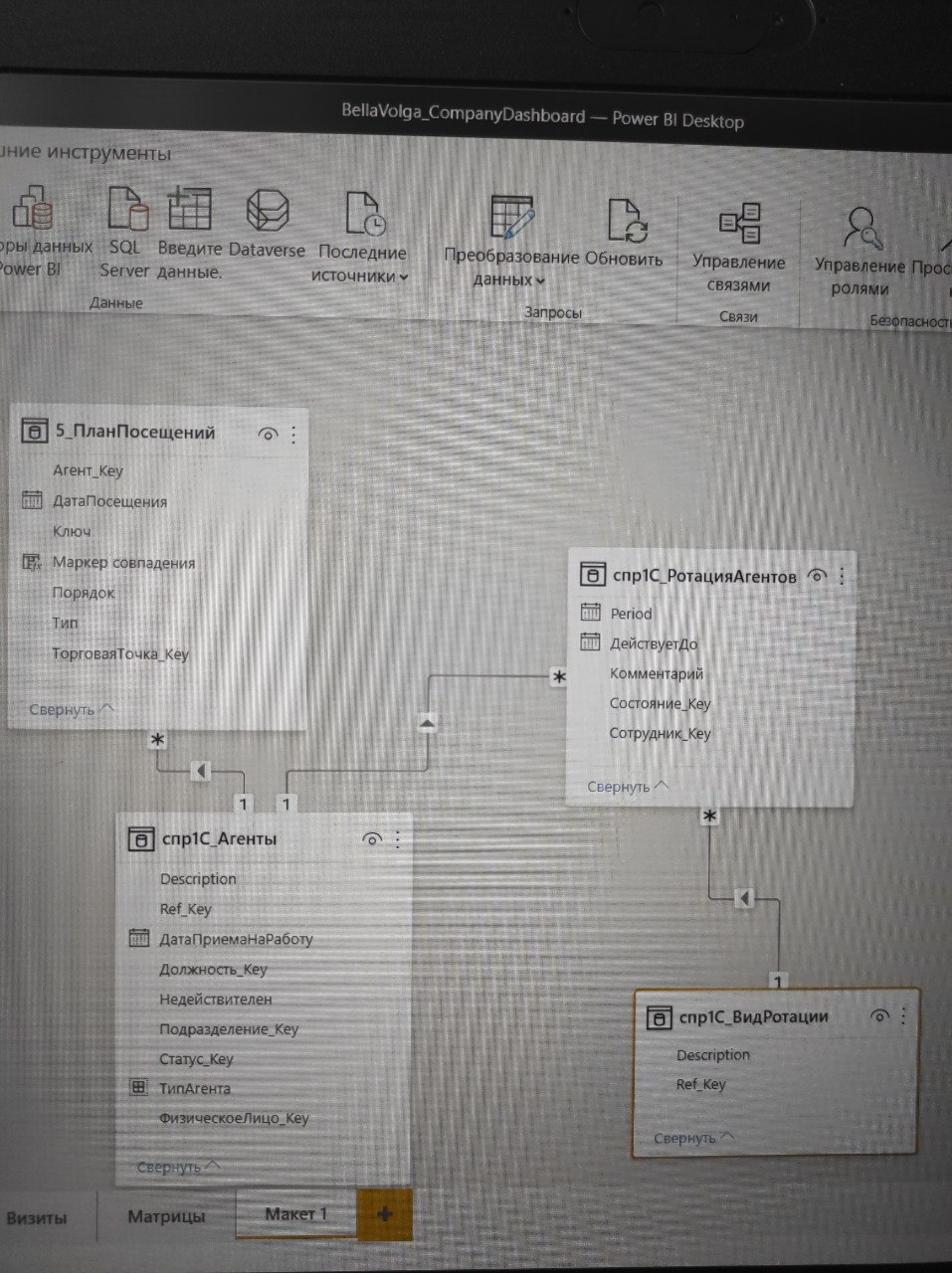Collapse the 5_ПланПосещений table card
952x1273 pixels.
pyautogui.click(x=72, y=709)
